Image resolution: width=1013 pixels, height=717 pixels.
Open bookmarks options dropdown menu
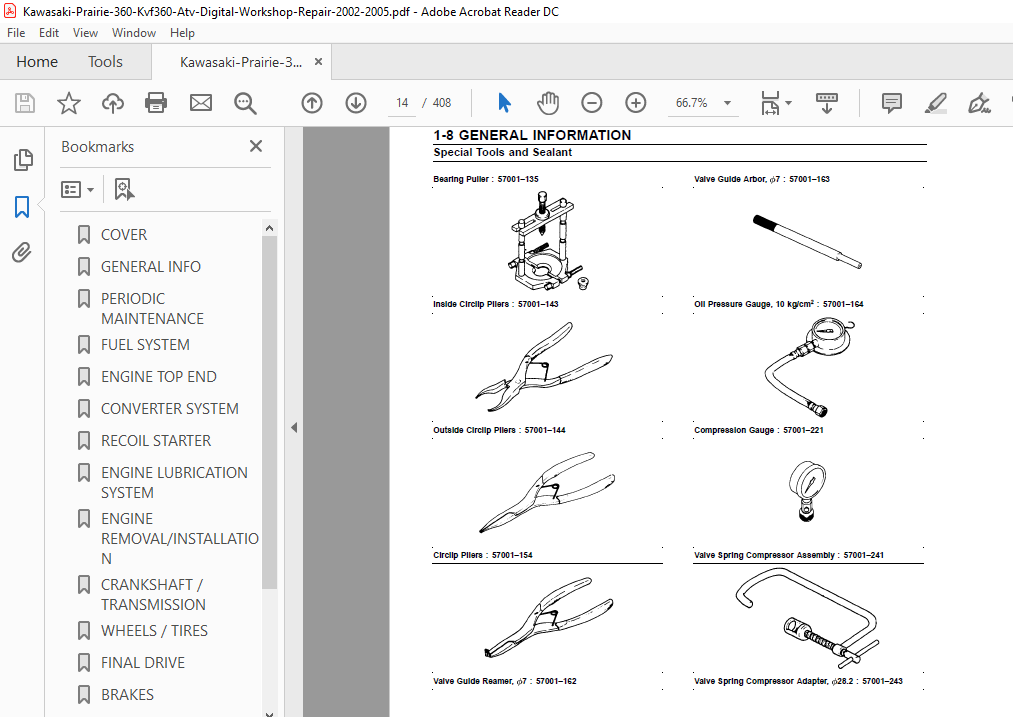pos(77,189)
